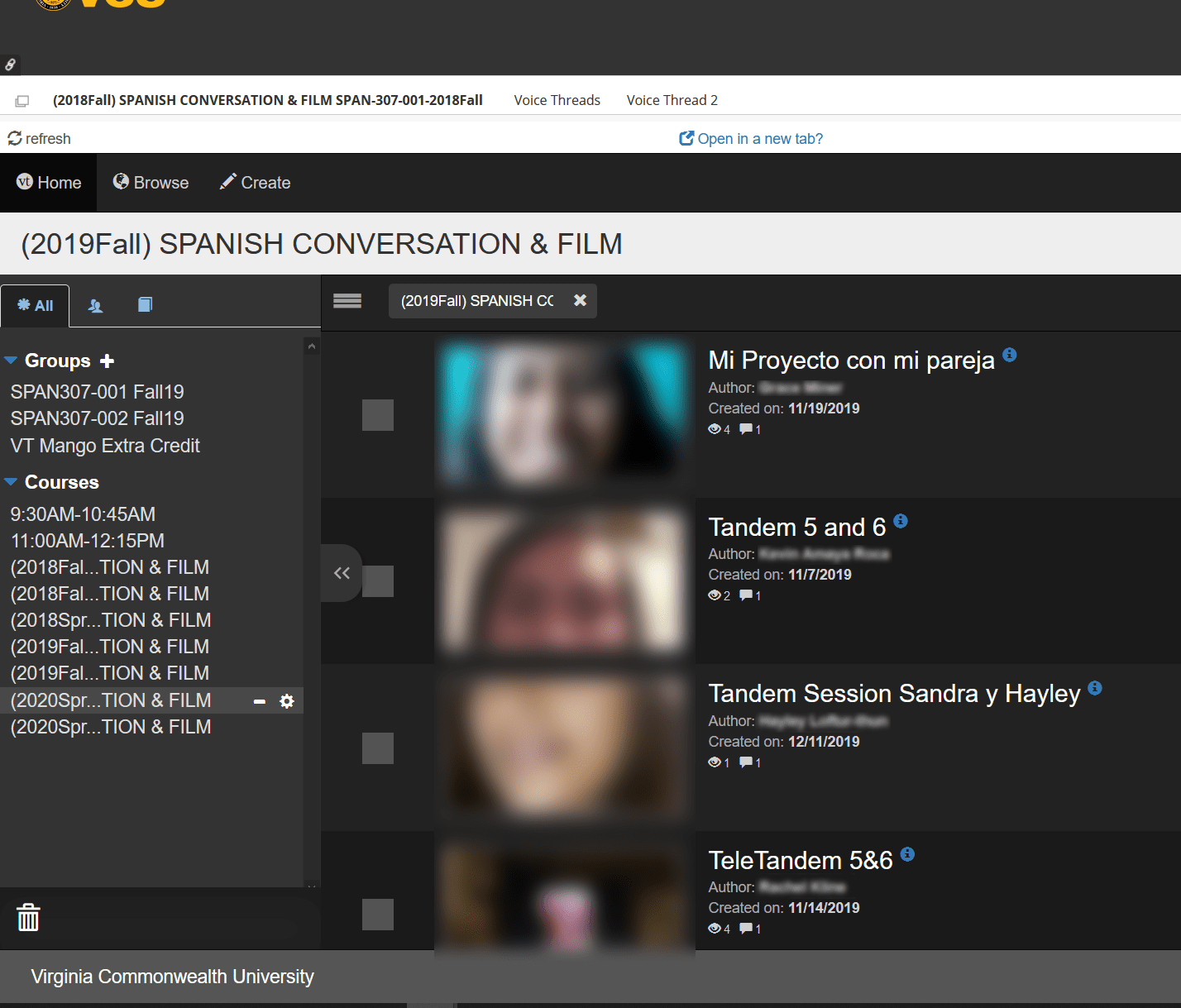Select the 9:30AM-10:45AM course
This screenshot has height=1008, width=1181.
pos(83,514)
